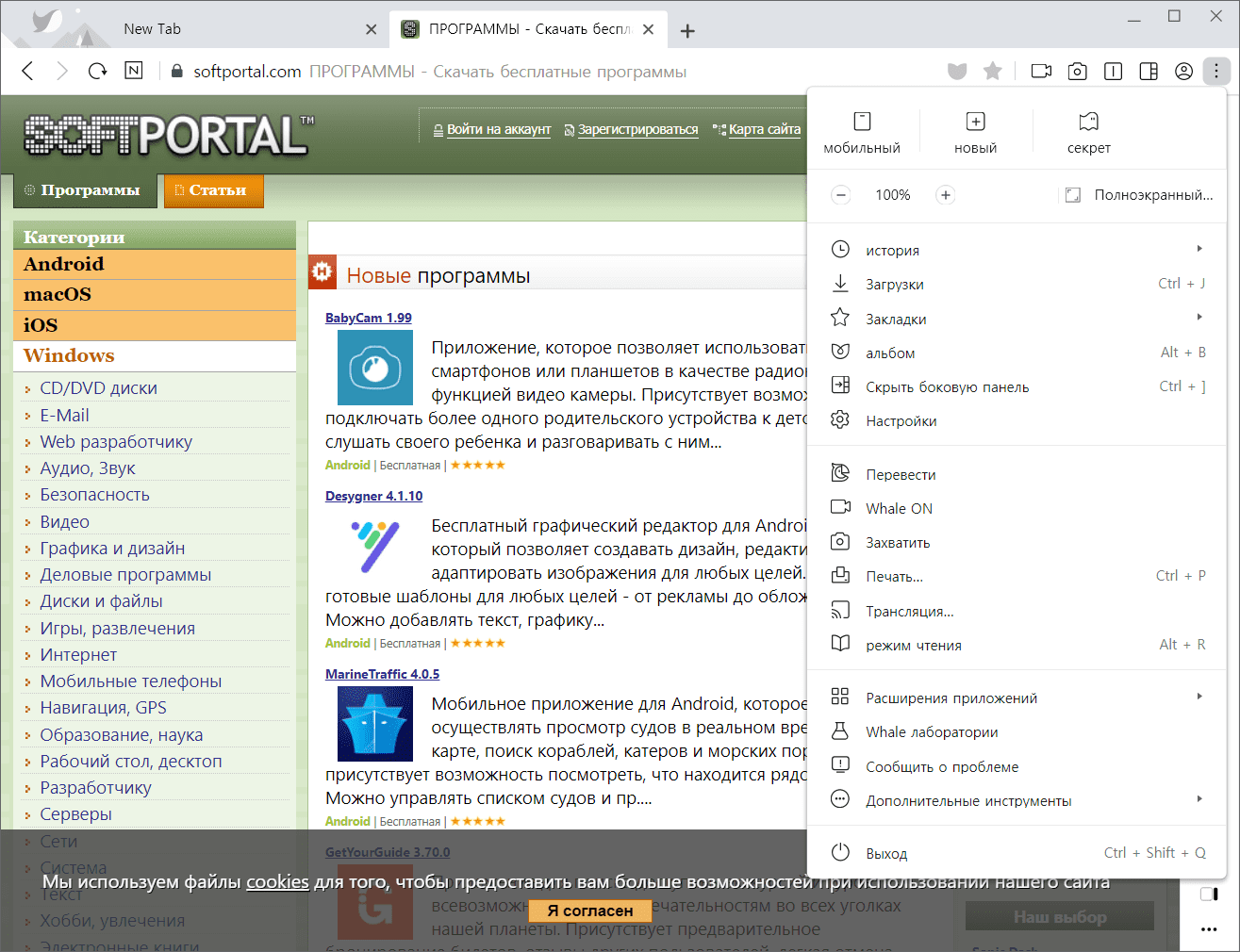This screenshot has width=1240, height=952.
Task: Open the BabyCam 1.99 title link
Action: tap(369, 318)
